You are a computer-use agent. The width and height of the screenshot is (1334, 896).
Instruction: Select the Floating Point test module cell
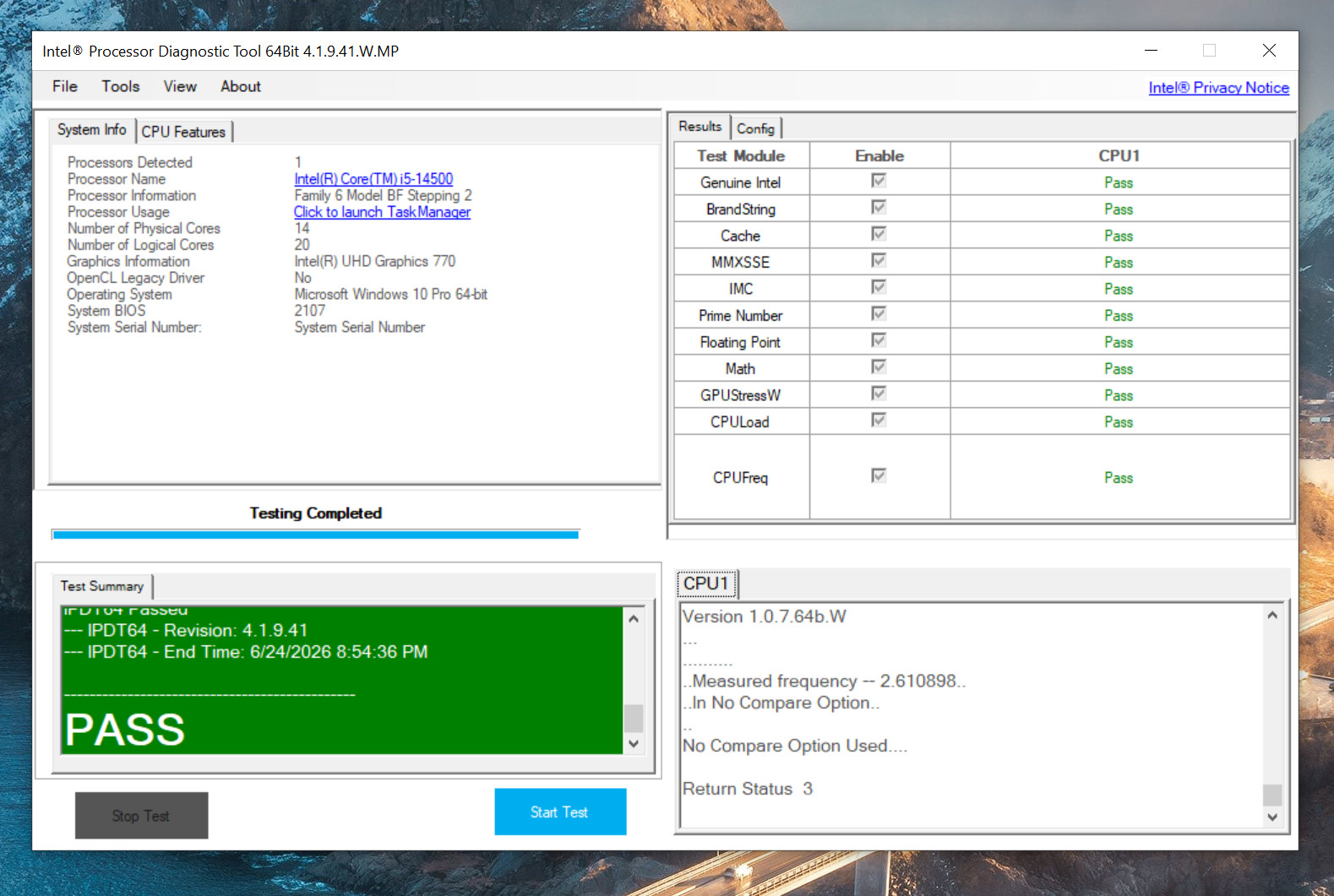(x=741, y=342)
